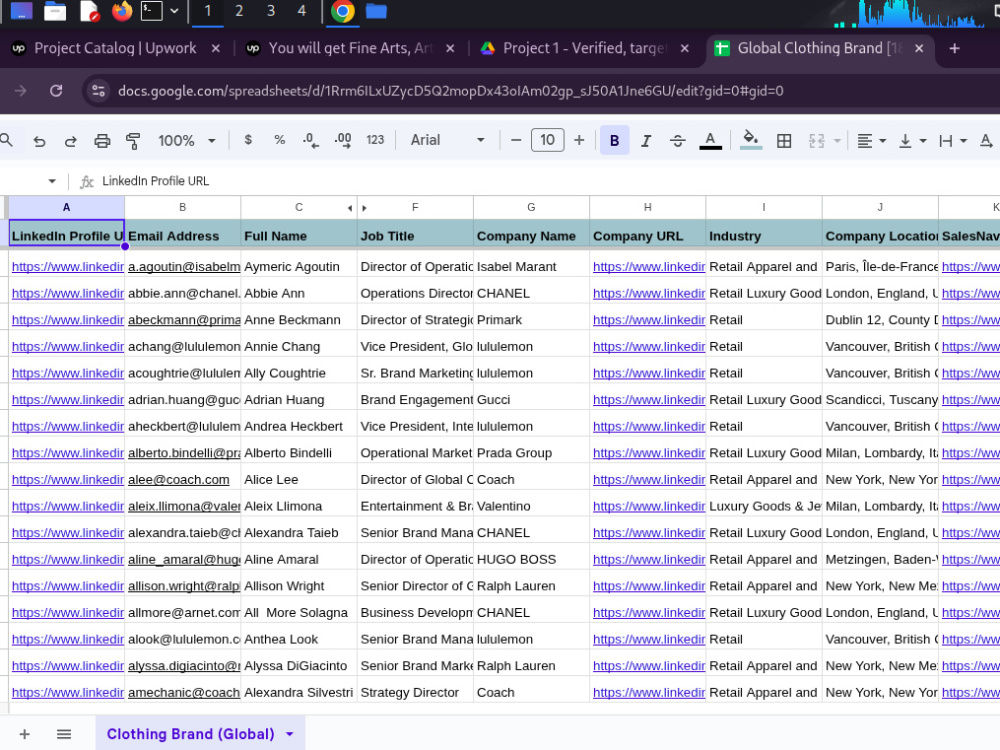Toggle Strikethrough formatting
Viewport: 1000px width, 750px height.
point(677,141)
